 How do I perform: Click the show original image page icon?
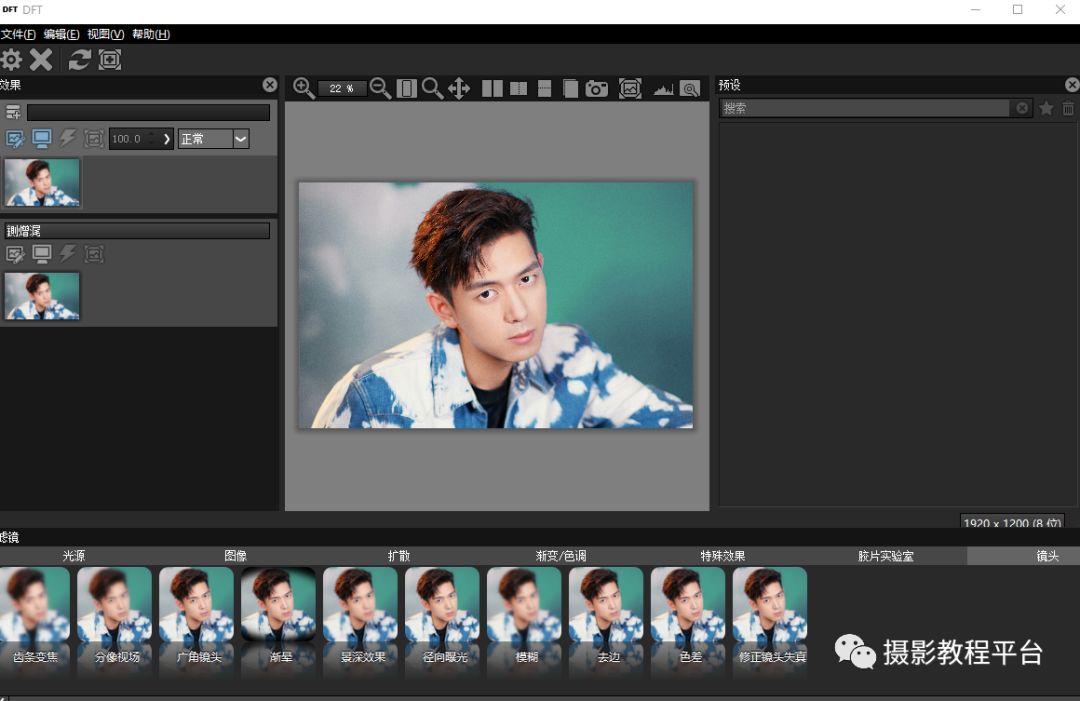pos(570,88)
